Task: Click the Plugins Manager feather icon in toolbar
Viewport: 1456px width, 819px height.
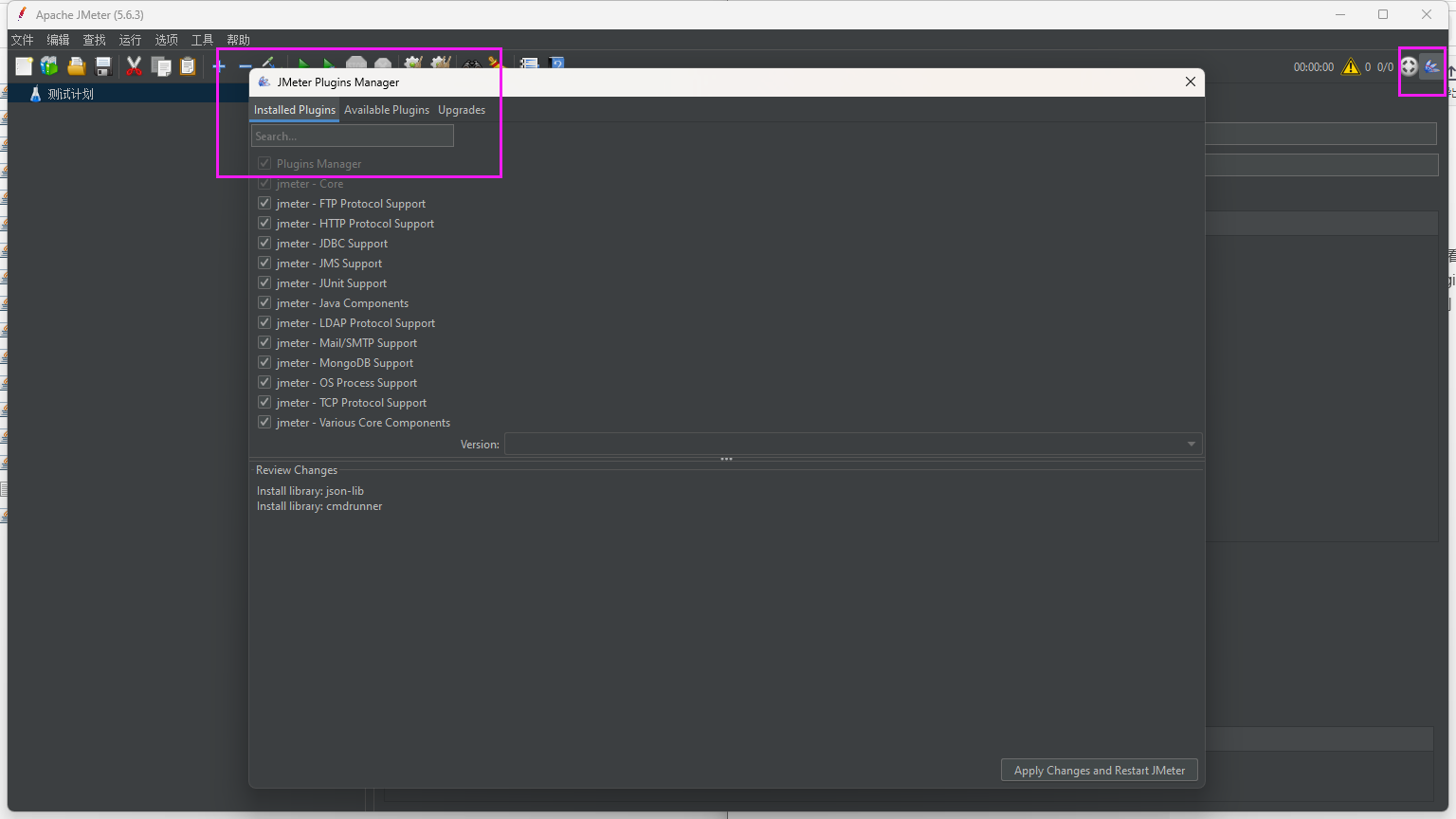Action: point(1432,66)
